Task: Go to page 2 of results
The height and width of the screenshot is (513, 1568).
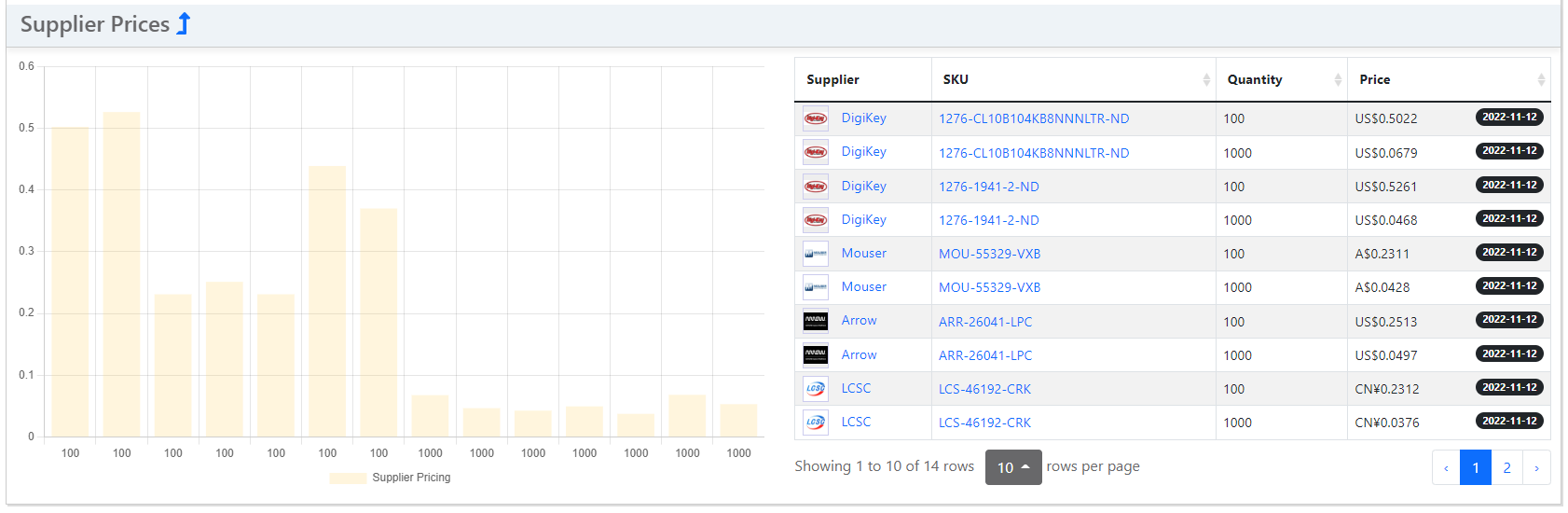Action: coord(1506,467)
